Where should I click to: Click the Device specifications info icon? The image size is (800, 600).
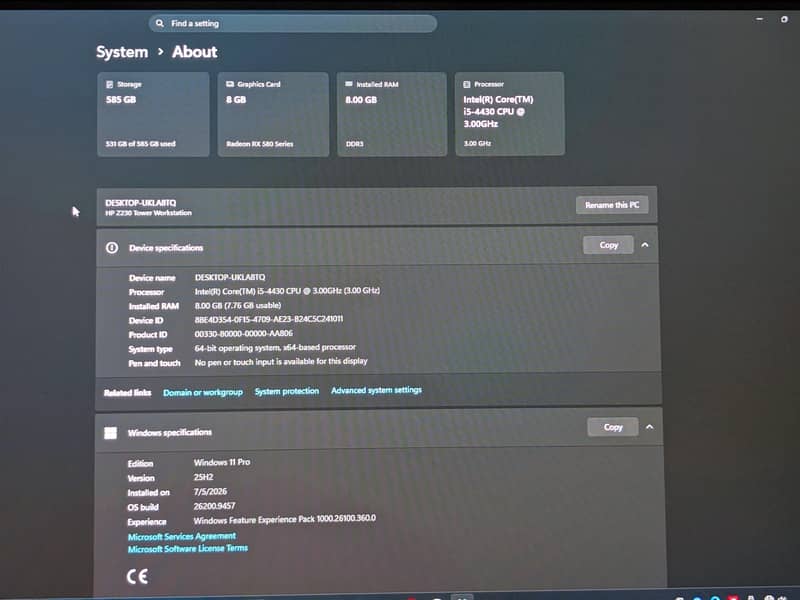pos(112,248)
